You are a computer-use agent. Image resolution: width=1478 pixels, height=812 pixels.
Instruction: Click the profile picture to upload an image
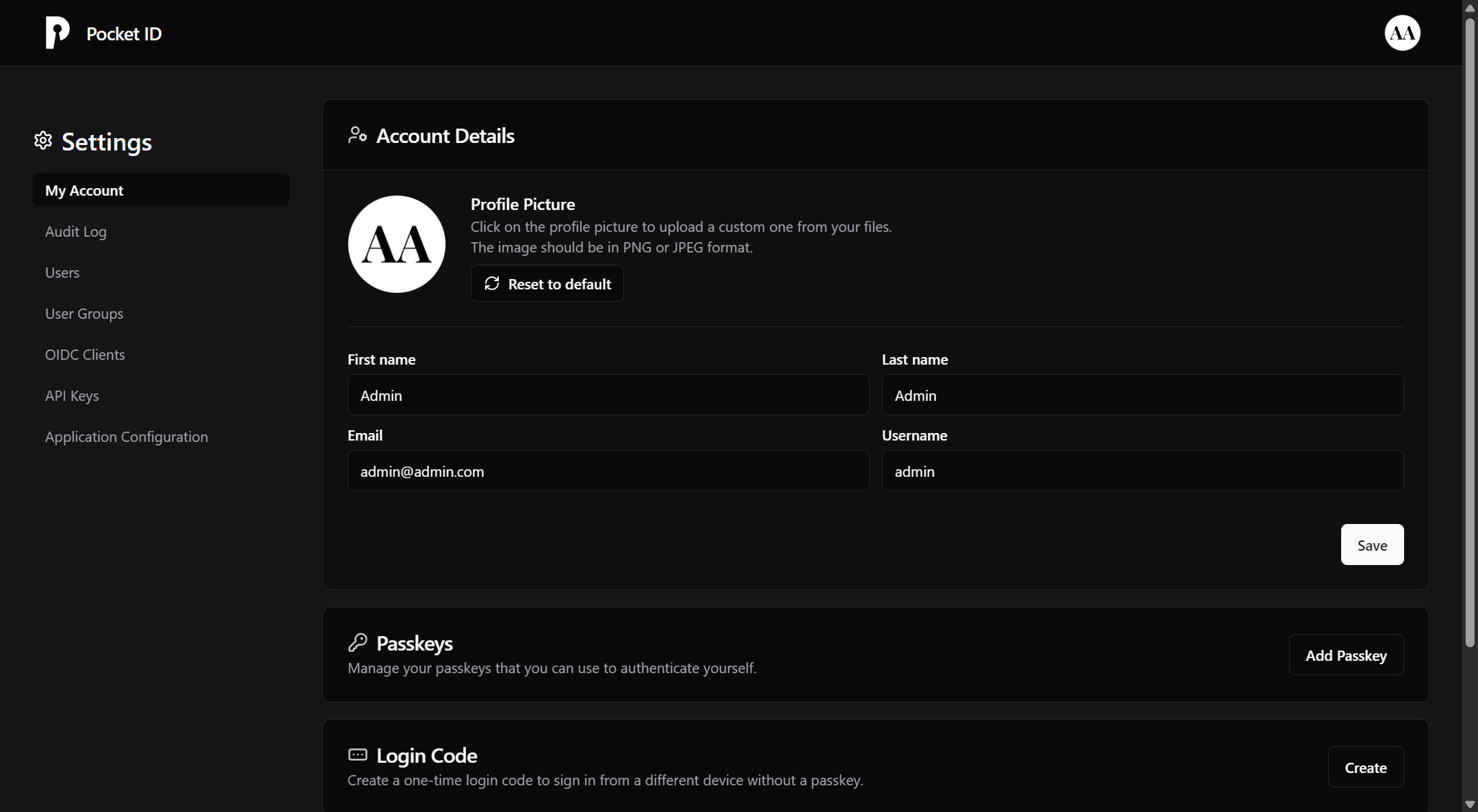396,244
